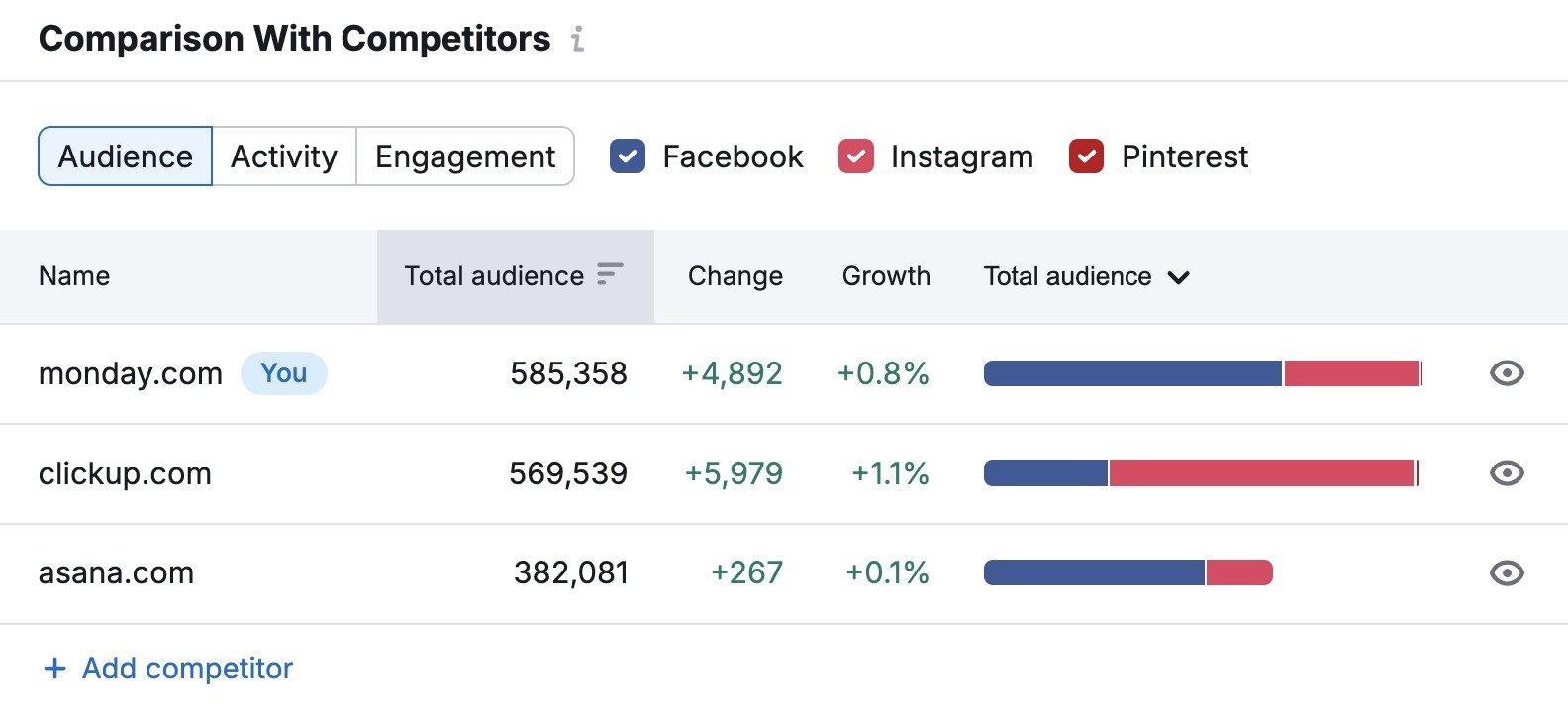Uncheck the Facebook filter
1568x727 pixels.
click(628, 156)
